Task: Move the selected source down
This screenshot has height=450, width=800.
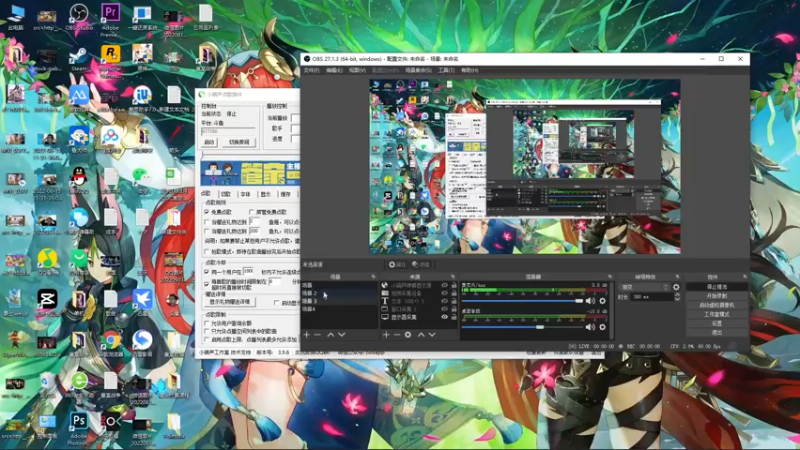Action: (x=432, y=335)
